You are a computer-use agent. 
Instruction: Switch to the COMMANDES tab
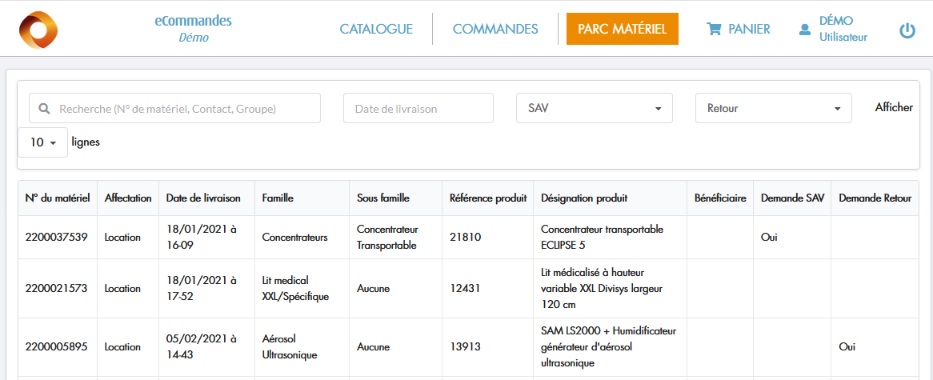(x=495, y=29)
